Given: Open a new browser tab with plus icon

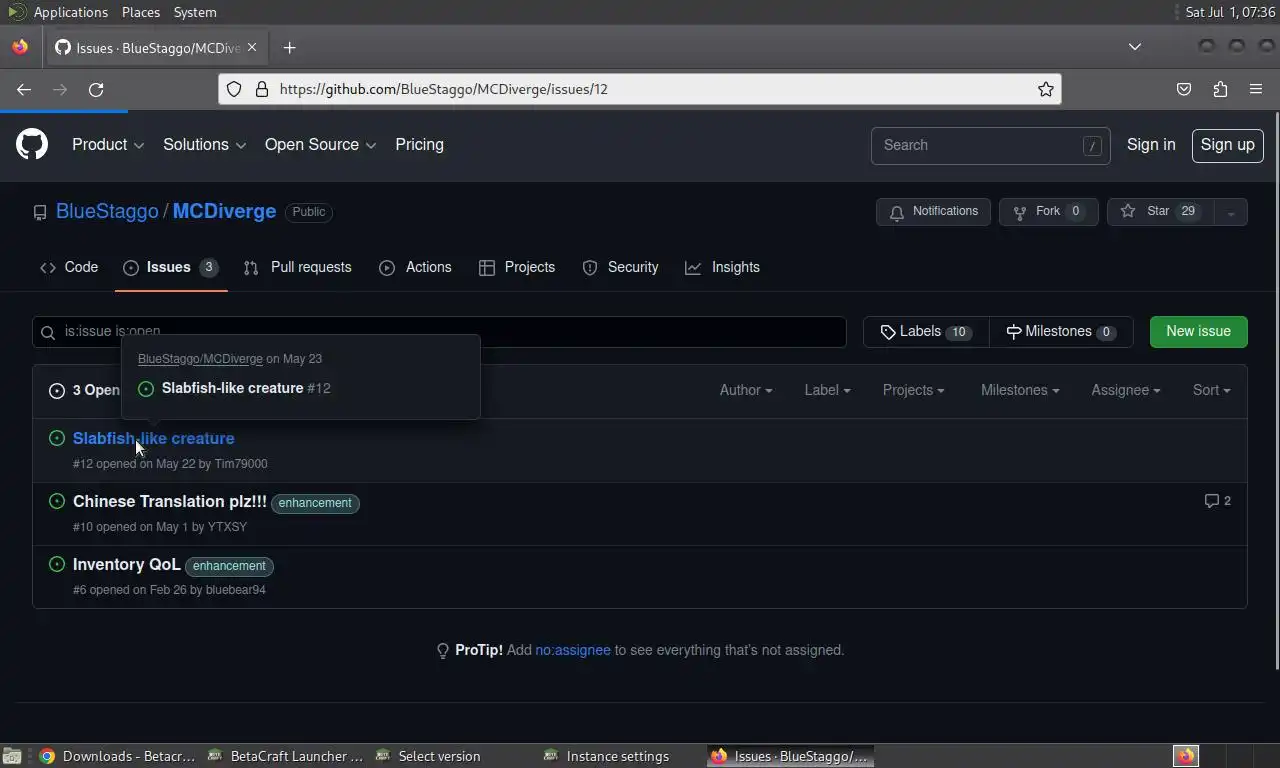Looking at the screenshot, I should [x=289, y=47].
